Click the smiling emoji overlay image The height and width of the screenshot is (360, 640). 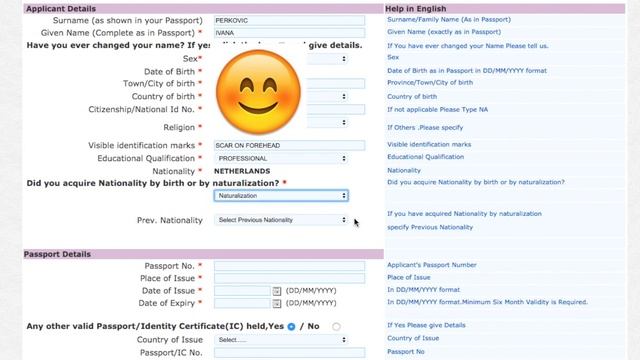pyautogui.click(x=258, y=91)
